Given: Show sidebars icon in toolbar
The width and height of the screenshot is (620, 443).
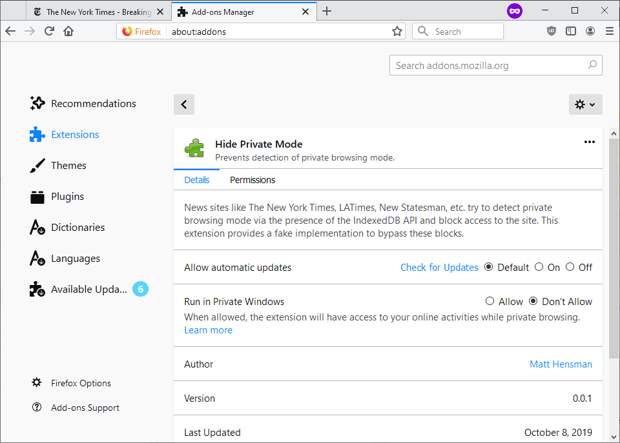Looking at the screenshot, I should click(x=571, y=31).
